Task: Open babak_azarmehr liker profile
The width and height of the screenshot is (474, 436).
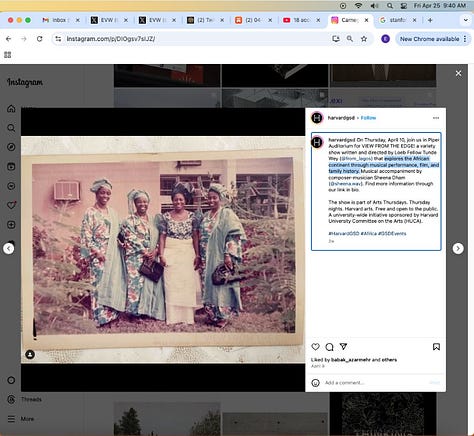Action: pos(351,360)
